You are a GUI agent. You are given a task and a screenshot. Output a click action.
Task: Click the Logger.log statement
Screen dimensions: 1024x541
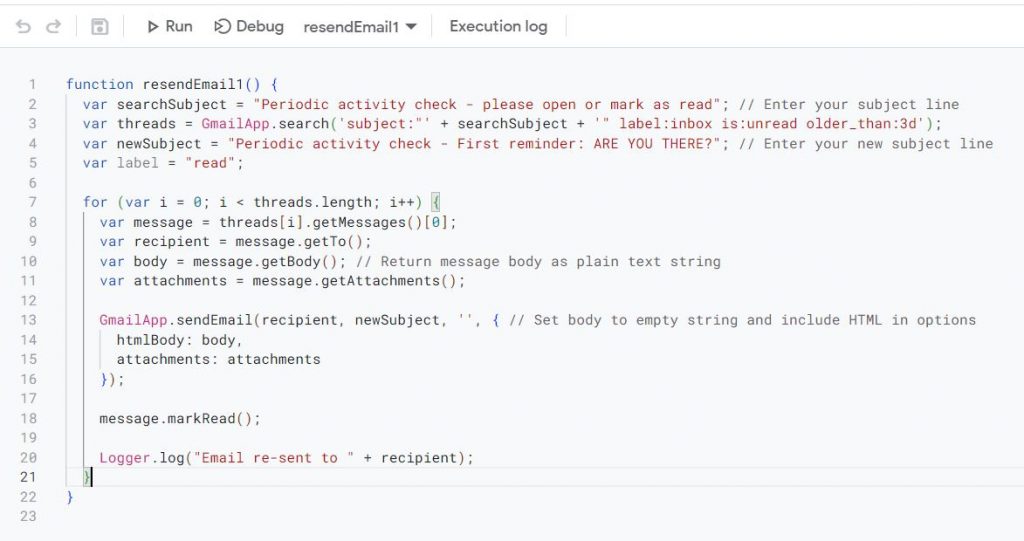[285, 458]
